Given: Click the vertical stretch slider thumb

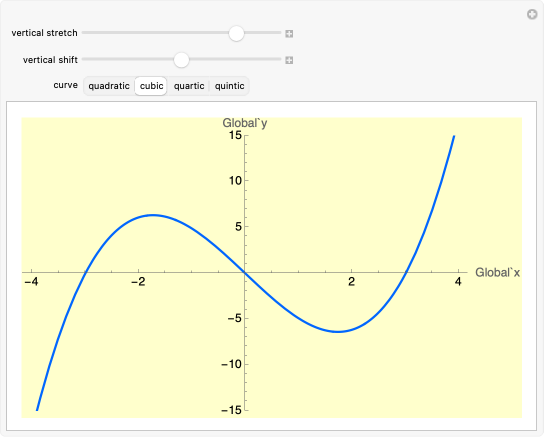Looking at the screenshot, I should pos(236,33).
